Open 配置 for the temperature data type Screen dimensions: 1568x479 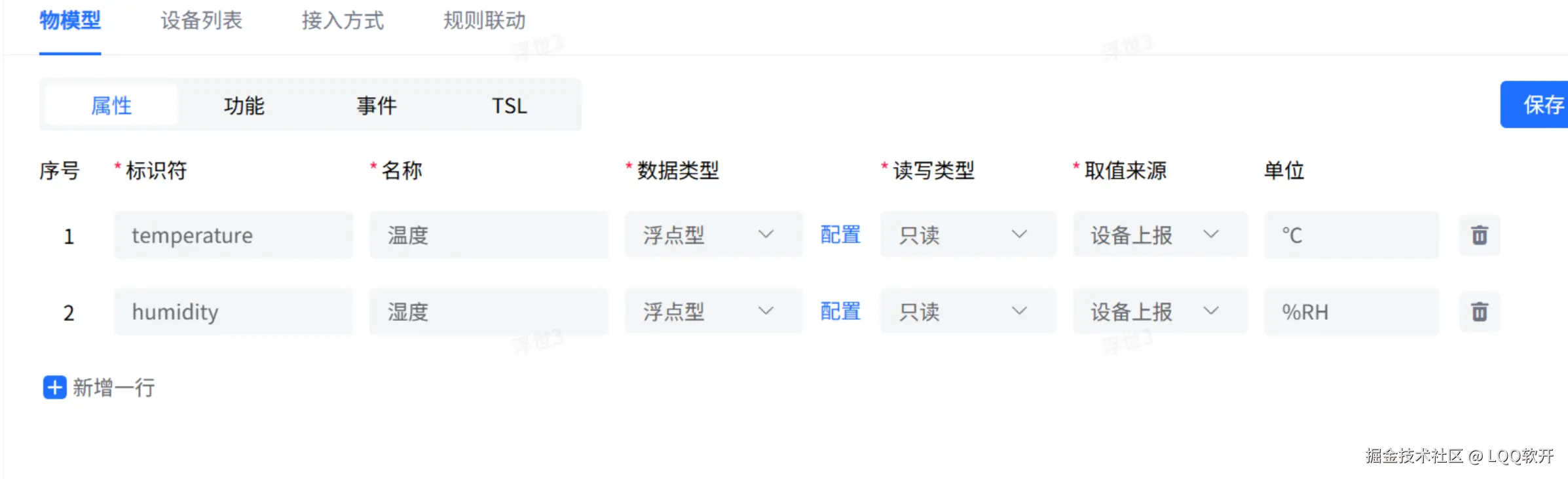tap(839, 235)
